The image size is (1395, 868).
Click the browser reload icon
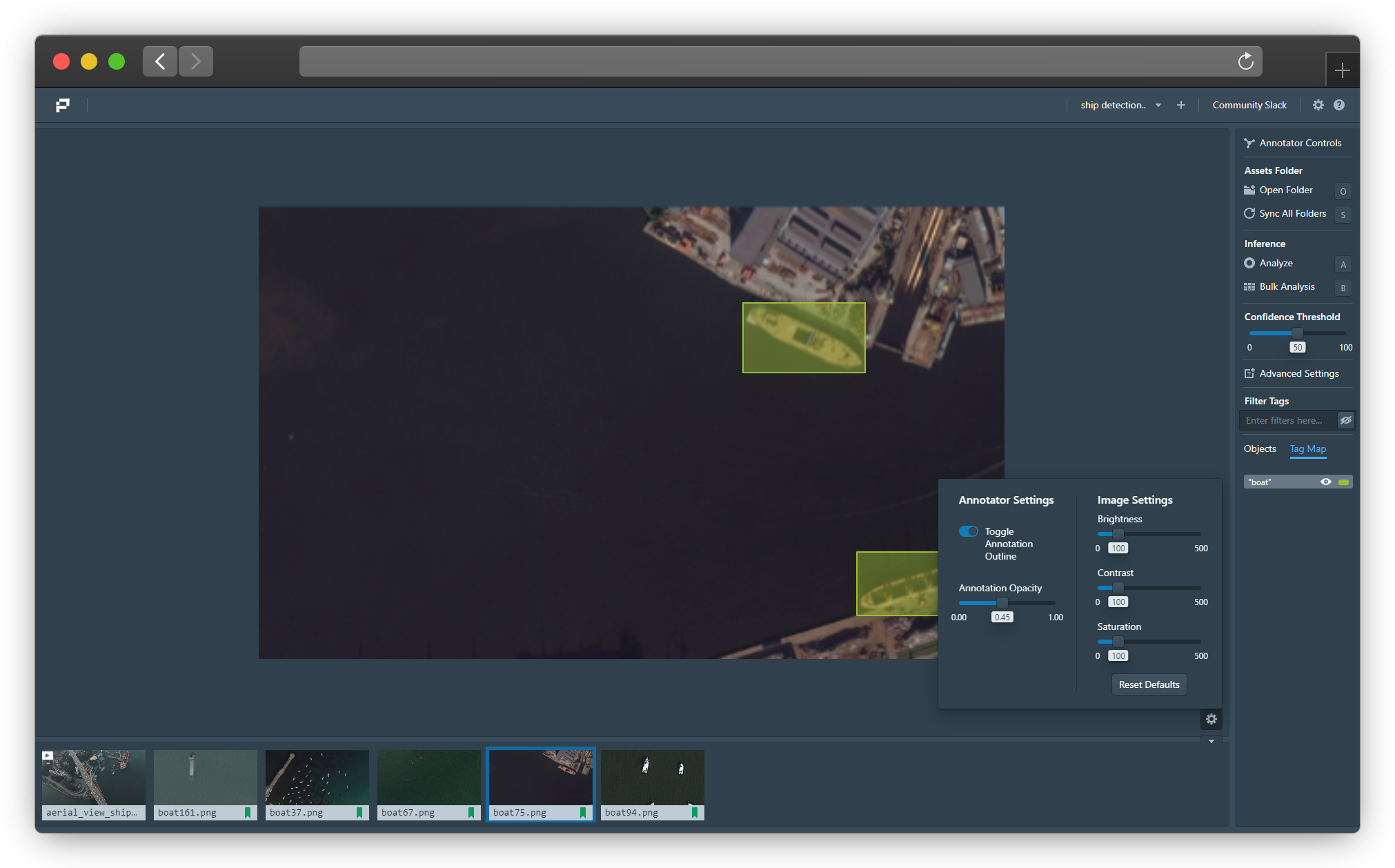1246,61
